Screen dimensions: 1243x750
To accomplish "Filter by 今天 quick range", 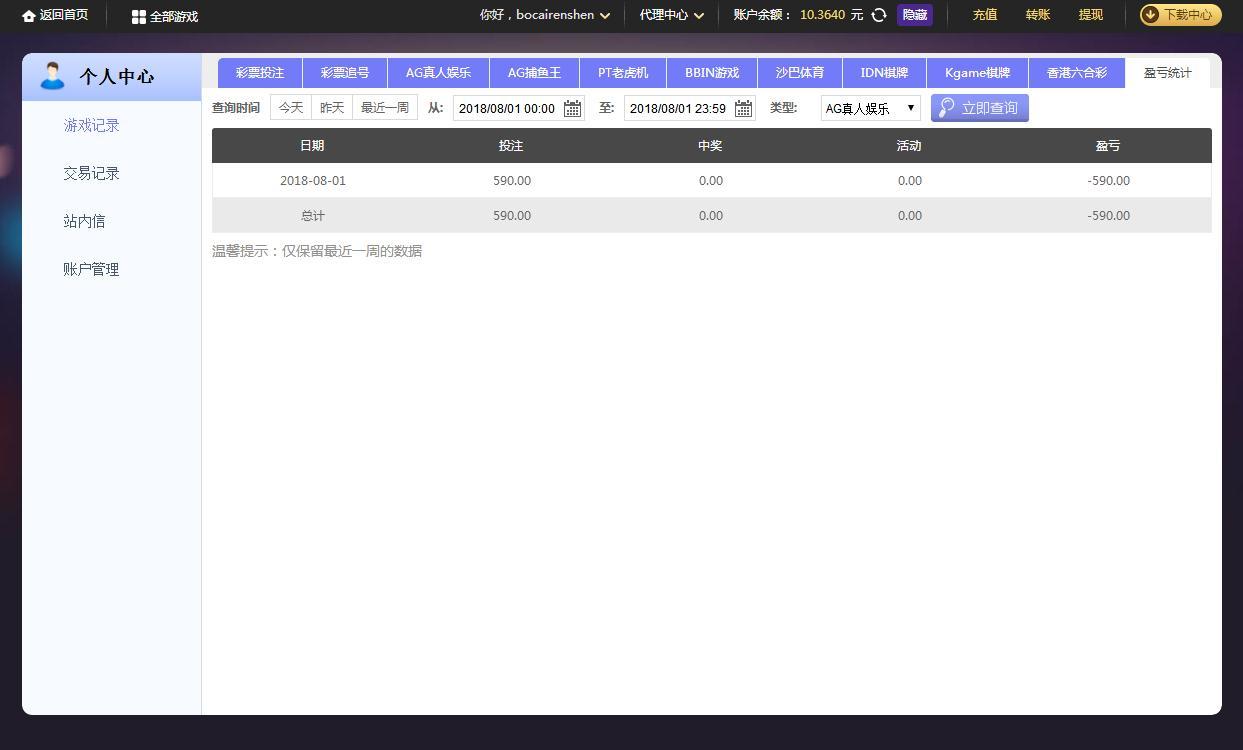I will coord(291,108).
